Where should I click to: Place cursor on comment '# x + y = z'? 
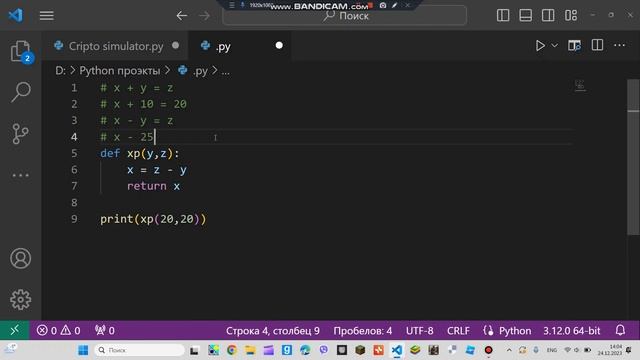pos(137,88)
